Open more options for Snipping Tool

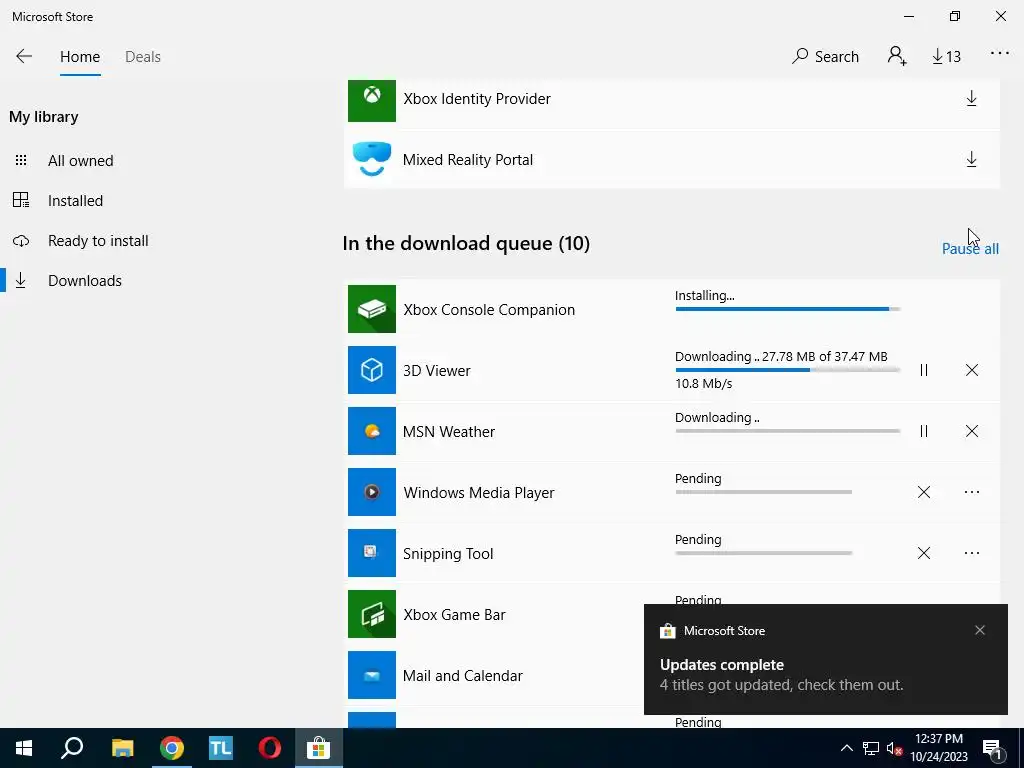click(x=971, y=553)
